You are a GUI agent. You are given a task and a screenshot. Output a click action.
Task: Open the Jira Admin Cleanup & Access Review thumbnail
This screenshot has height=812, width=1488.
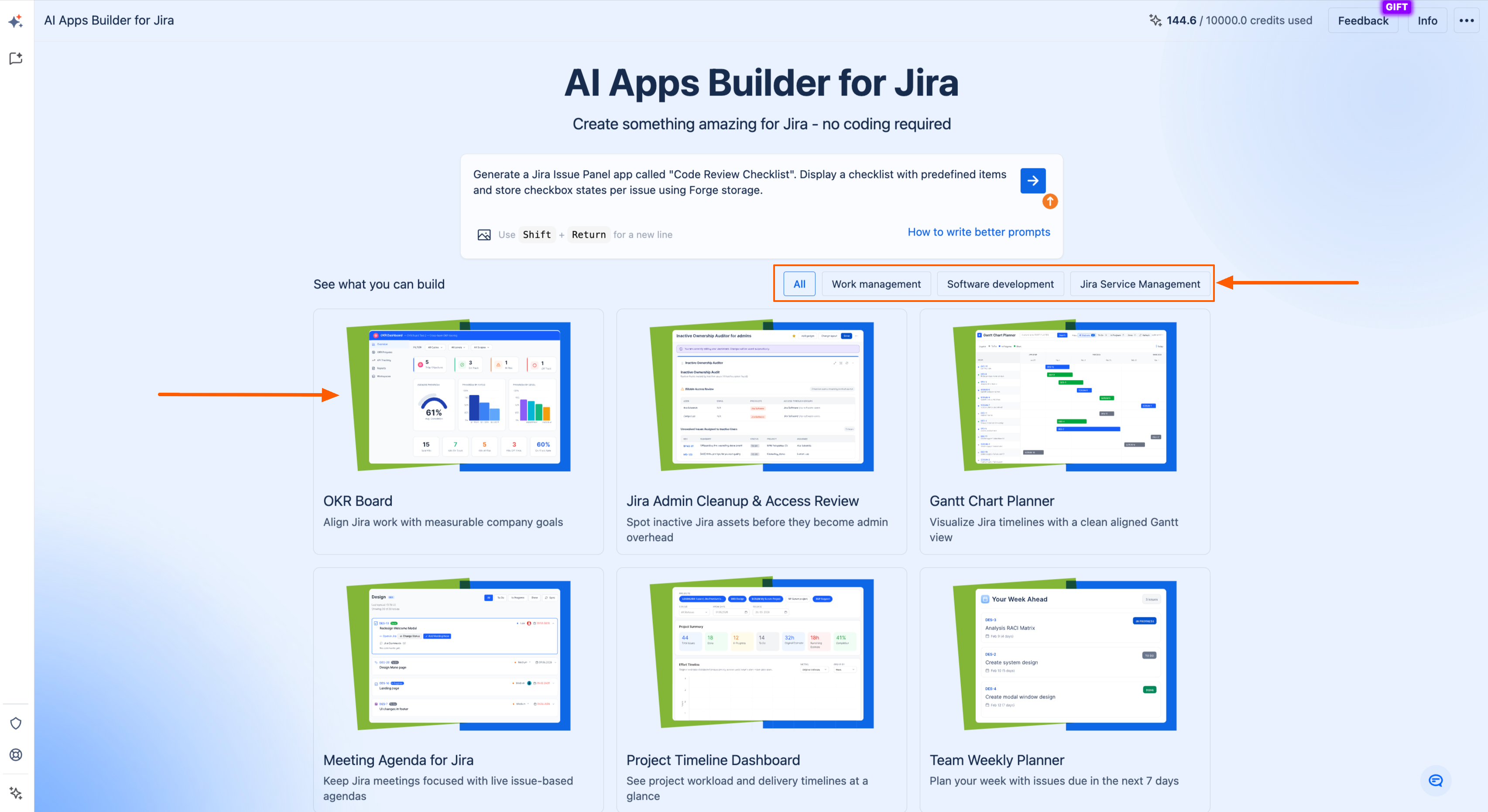[761, 396]
